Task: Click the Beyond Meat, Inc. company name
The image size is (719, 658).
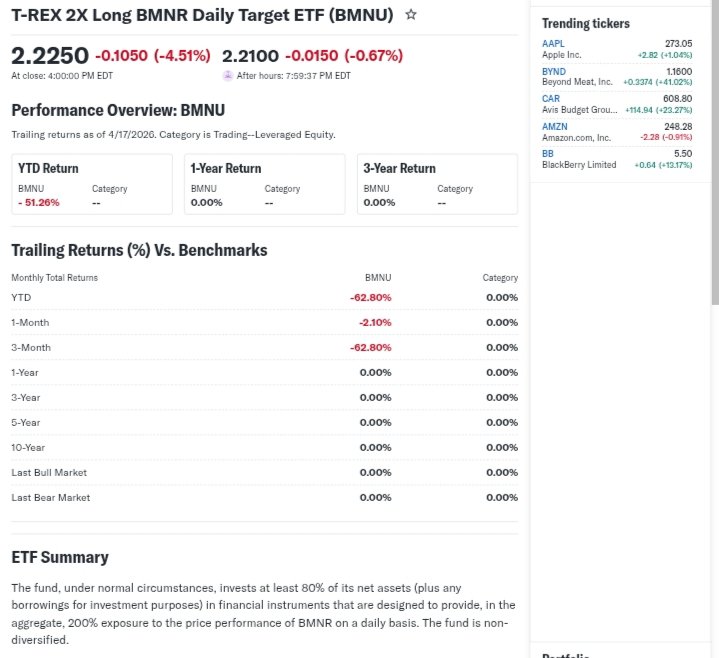Action: click(x=577, y=82)
